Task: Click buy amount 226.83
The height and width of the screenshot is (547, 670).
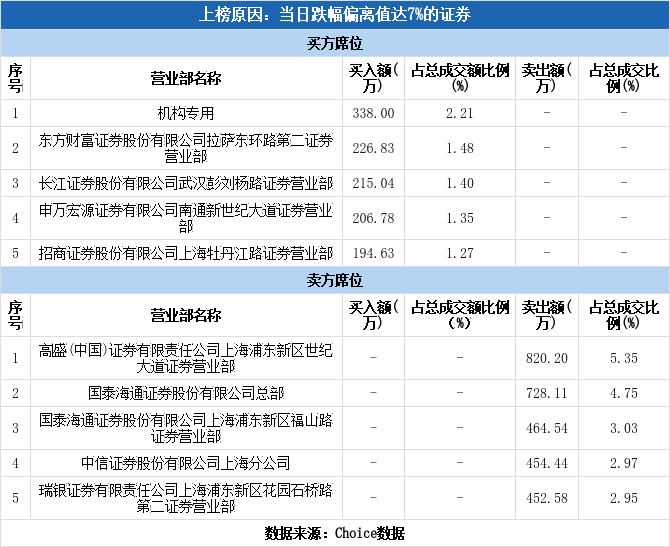Action: click(373, 148)
